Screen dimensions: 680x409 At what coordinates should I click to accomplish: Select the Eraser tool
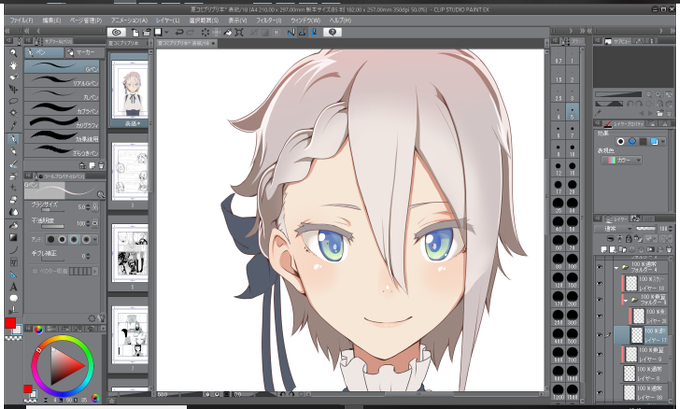(x=13, y=200)
